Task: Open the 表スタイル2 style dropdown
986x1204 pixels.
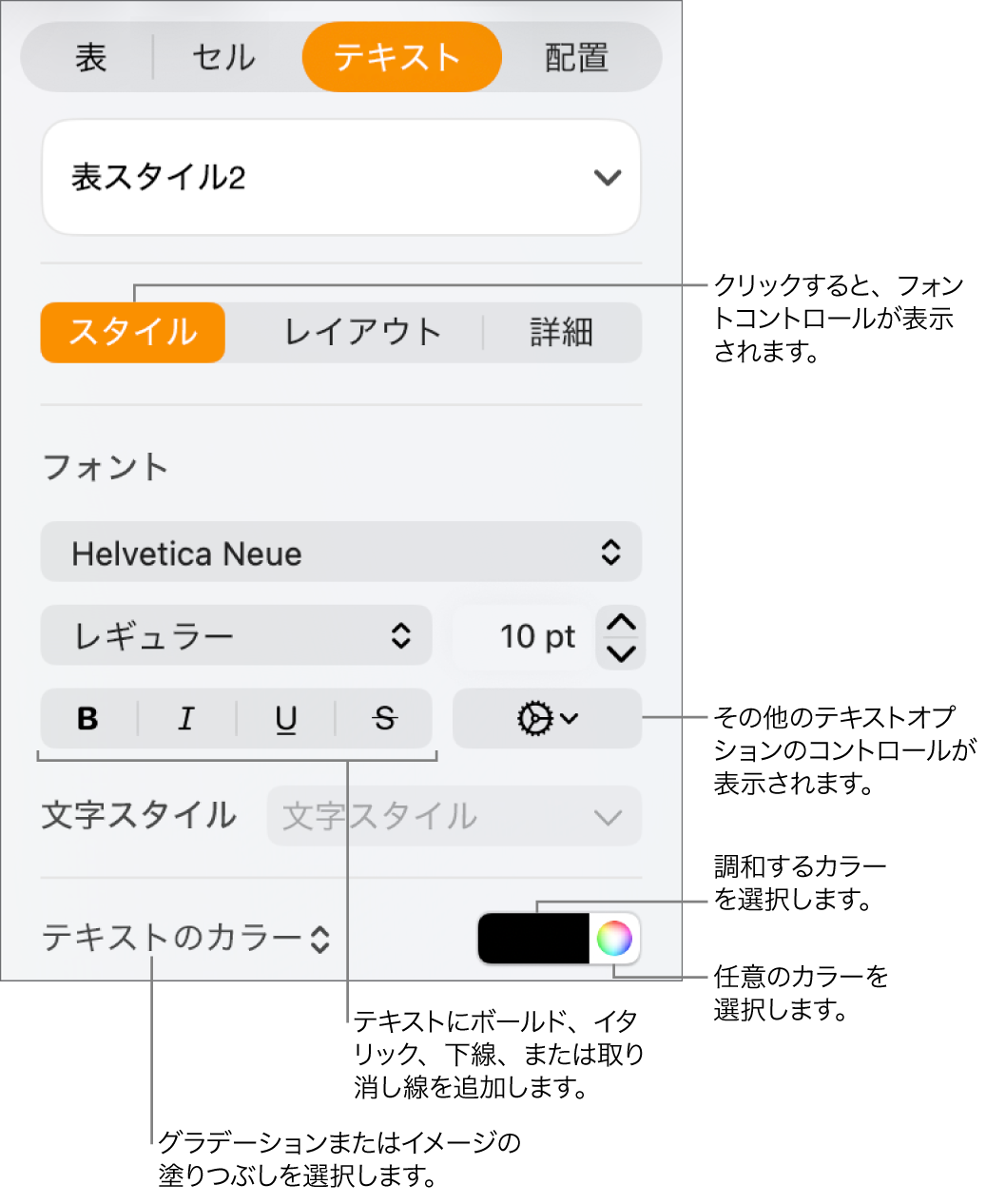Action: 340,177
